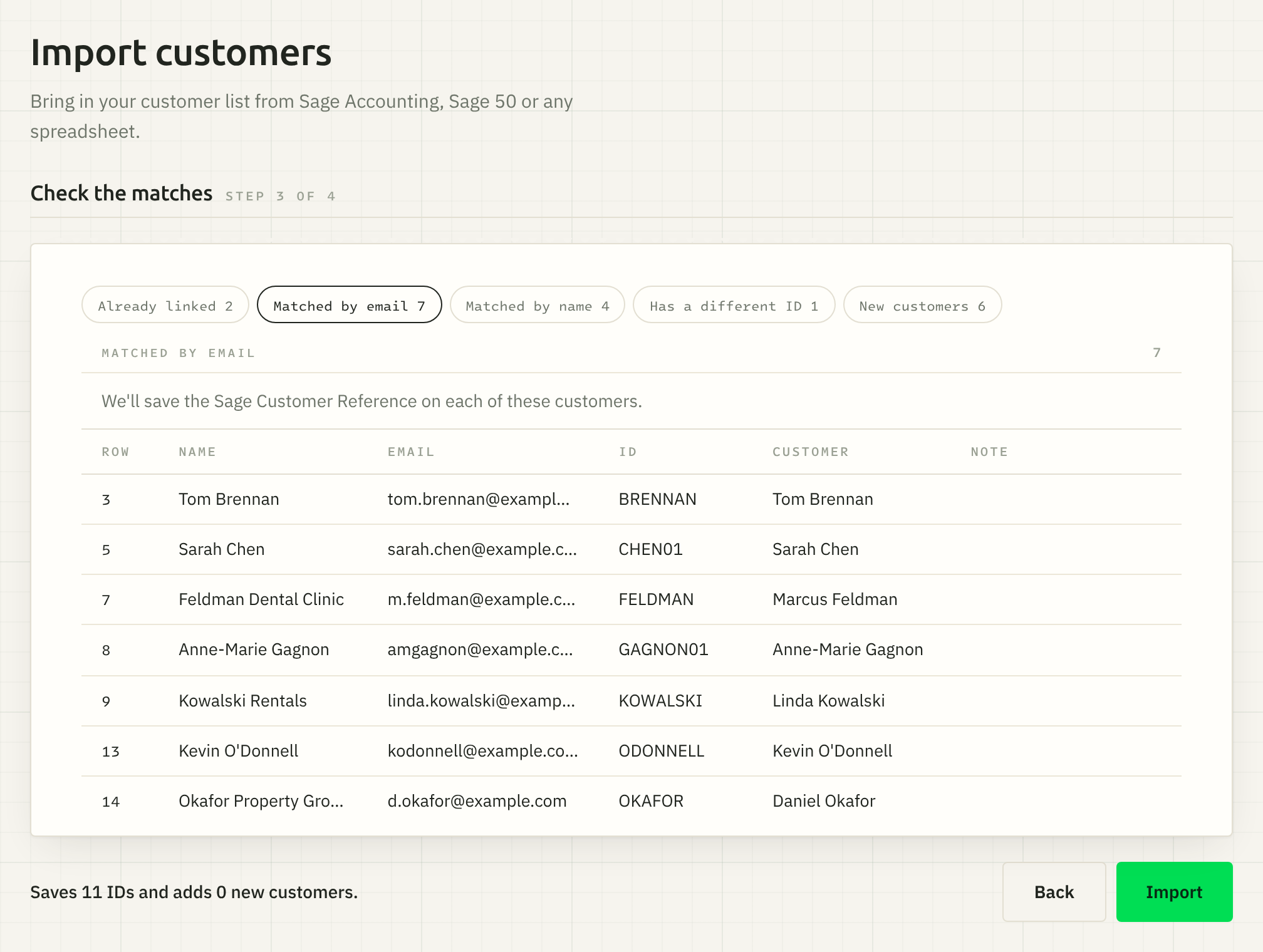Click the Anne-Marie Gagnon name cell

point(254,649)
